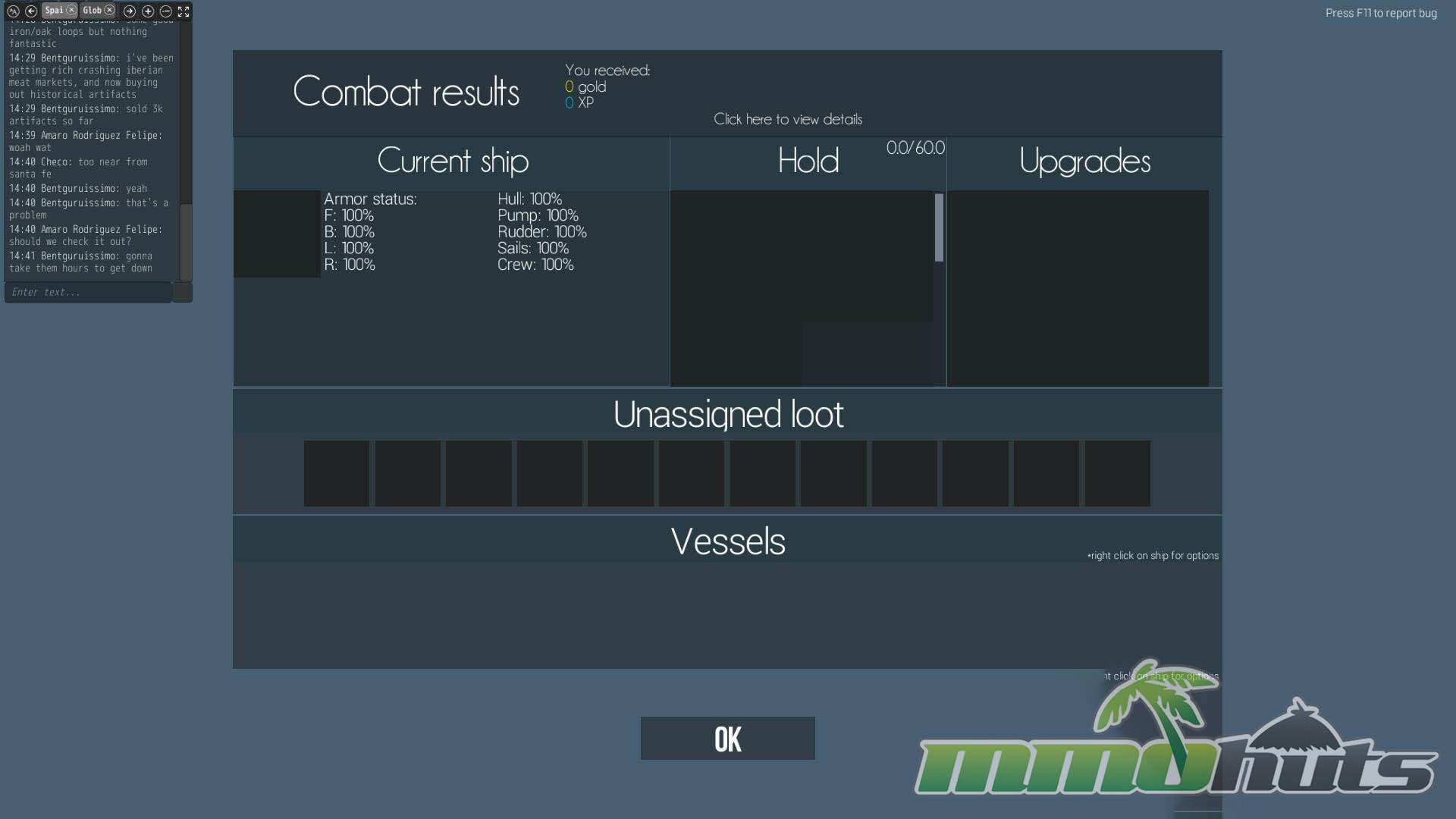Close the Spai chat tab

(x=71, y=10)
